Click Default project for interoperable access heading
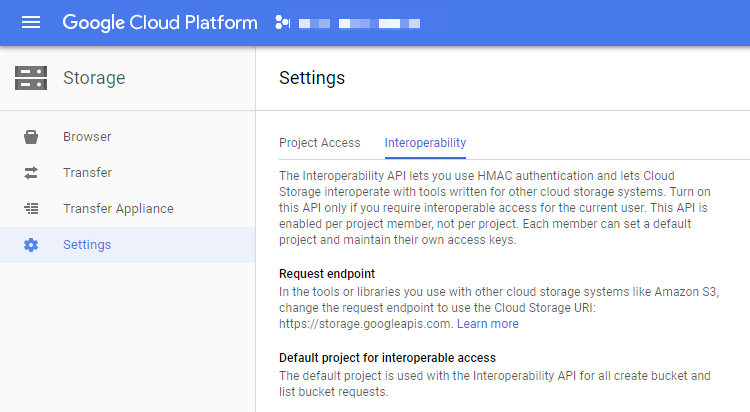Screen dimensions: 750x412 (x=387, y=357)
